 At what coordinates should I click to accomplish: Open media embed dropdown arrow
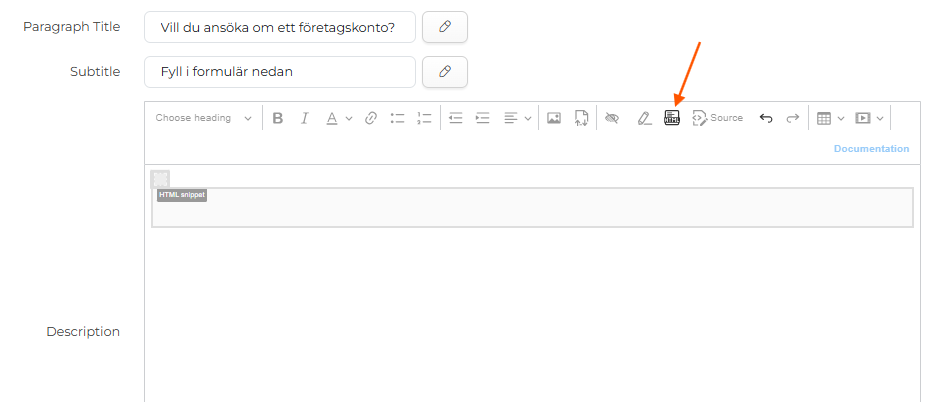[x=880, y=118]
